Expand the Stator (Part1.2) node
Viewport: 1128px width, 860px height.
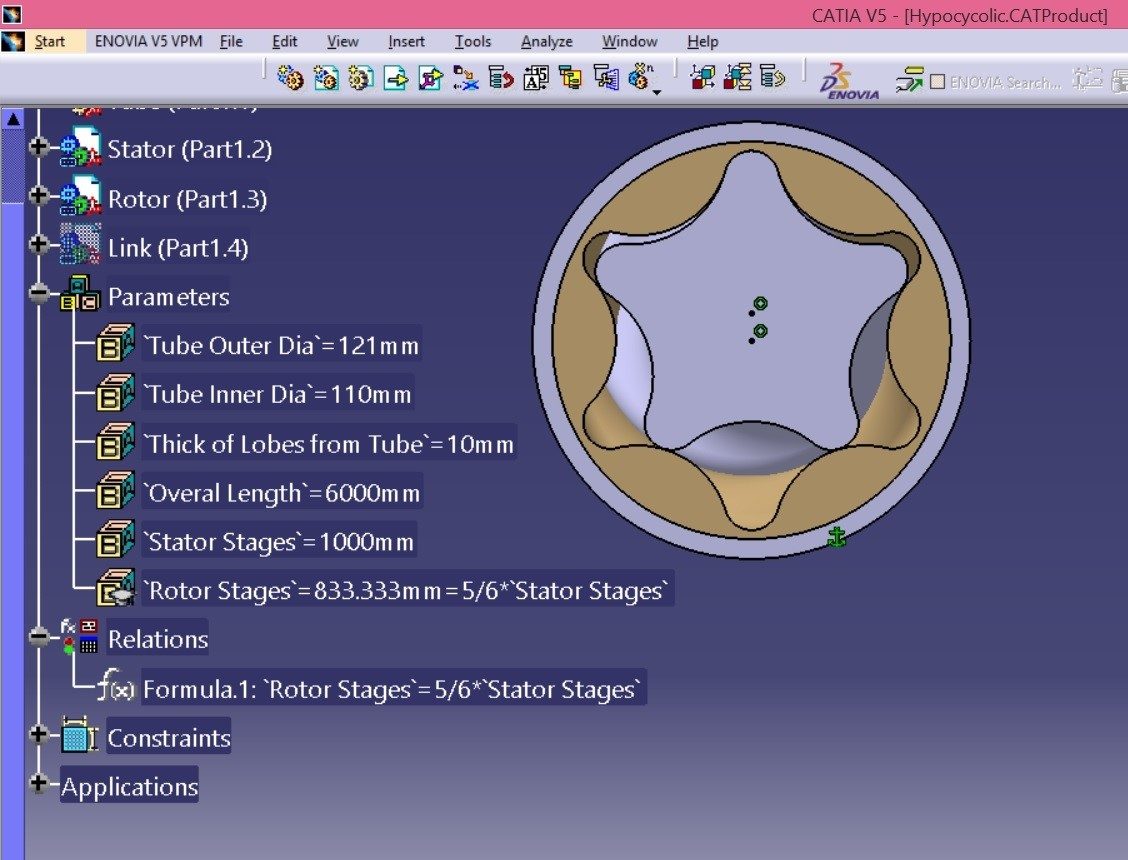(39, 147)
